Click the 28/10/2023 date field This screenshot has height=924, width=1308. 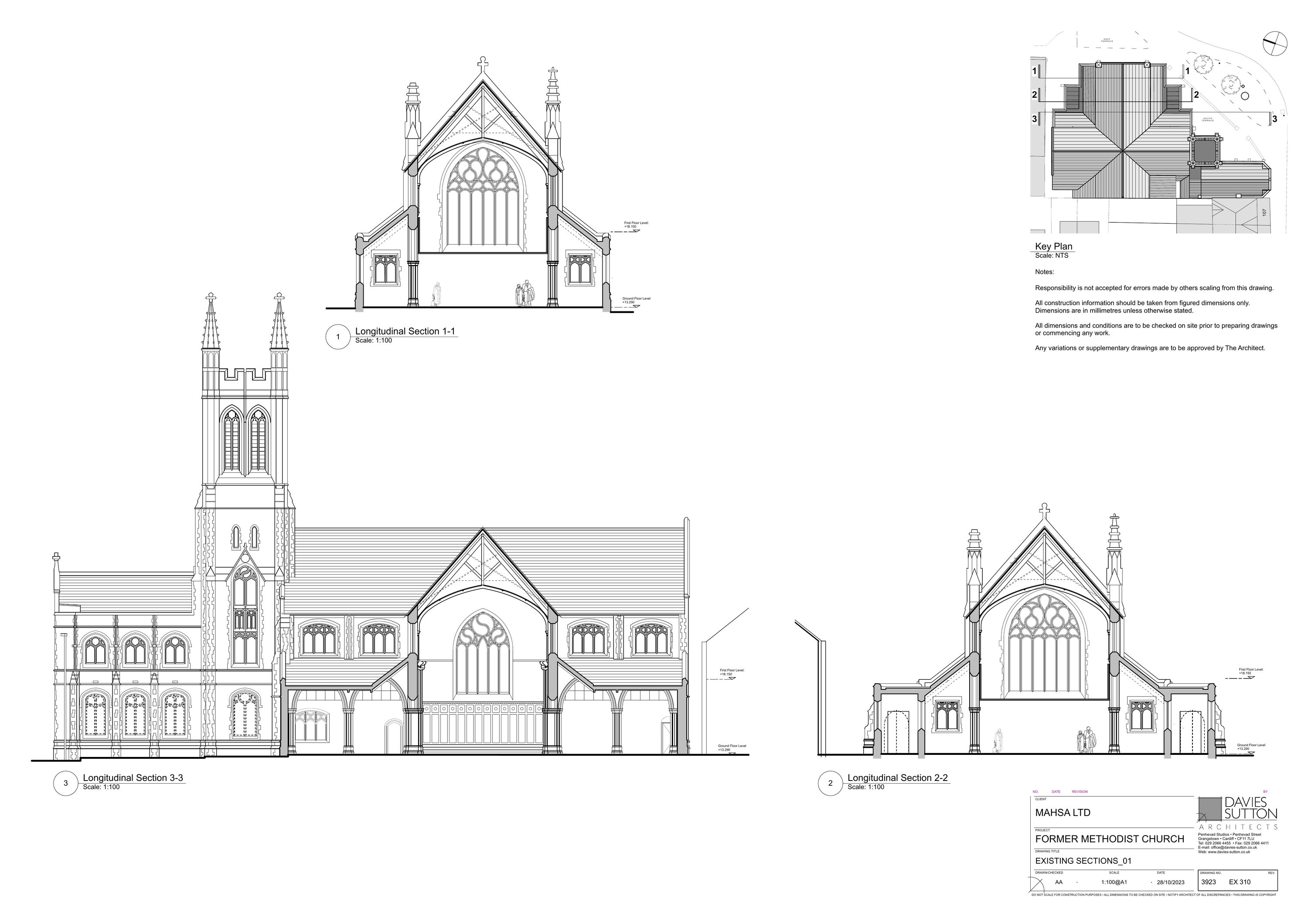1170,883
